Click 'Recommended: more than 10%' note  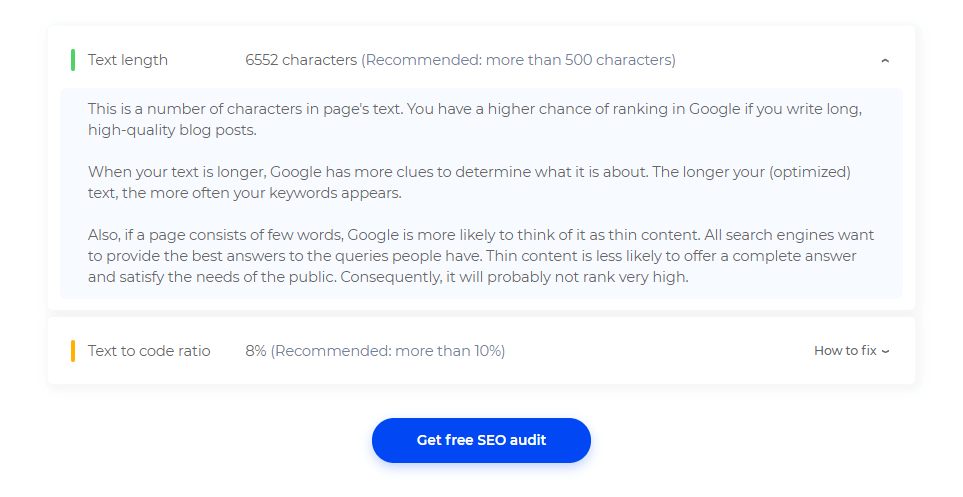[x=388, y=351]
